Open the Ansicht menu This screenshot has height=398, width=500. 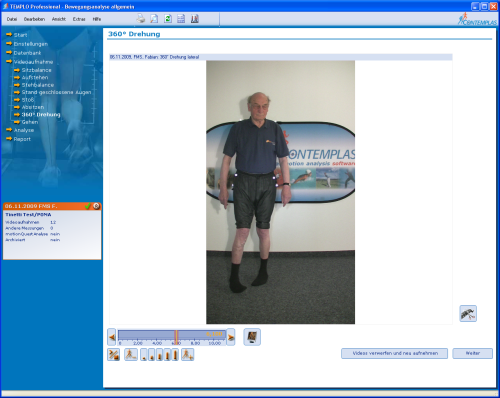59,19
